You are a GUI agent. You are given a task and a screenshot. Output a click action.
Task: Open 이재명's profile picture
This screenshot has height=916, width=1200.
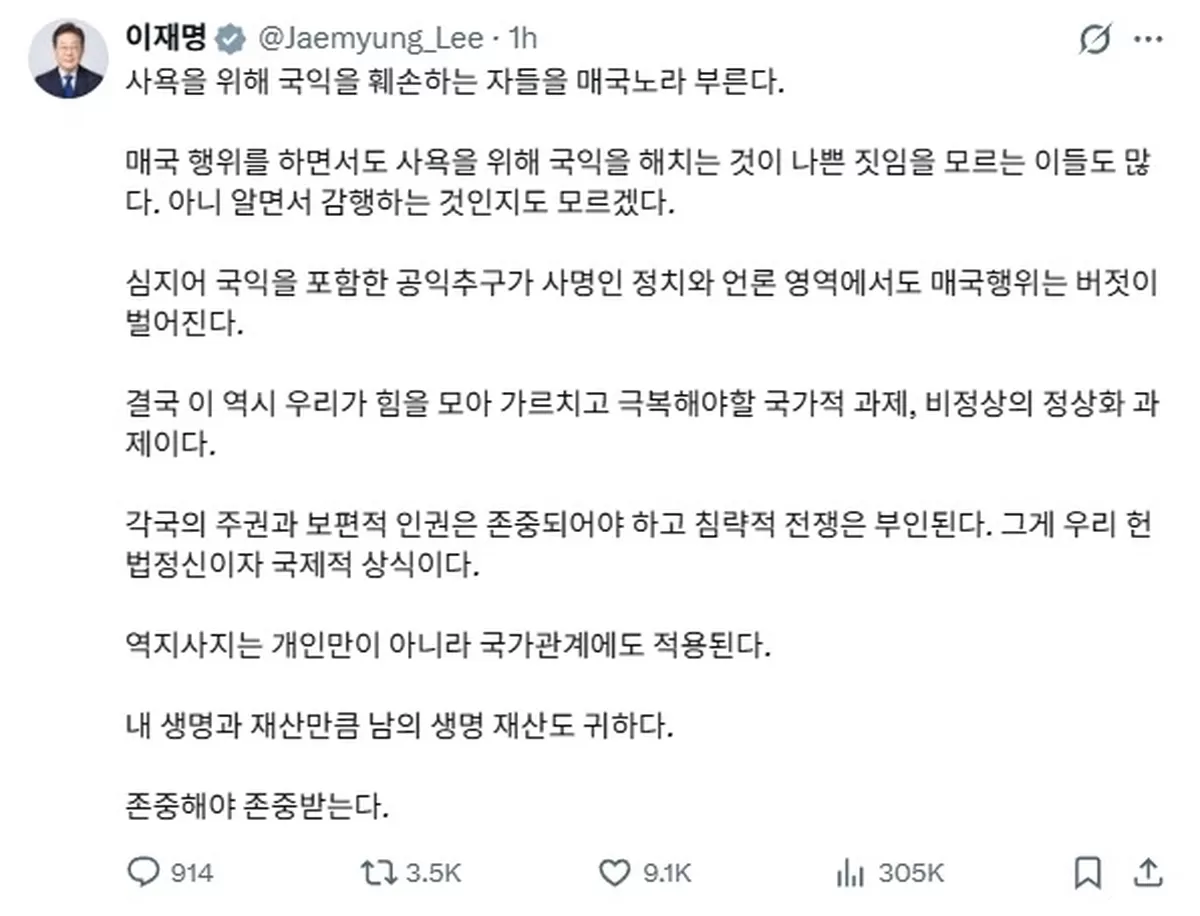[x=69, y=59]
